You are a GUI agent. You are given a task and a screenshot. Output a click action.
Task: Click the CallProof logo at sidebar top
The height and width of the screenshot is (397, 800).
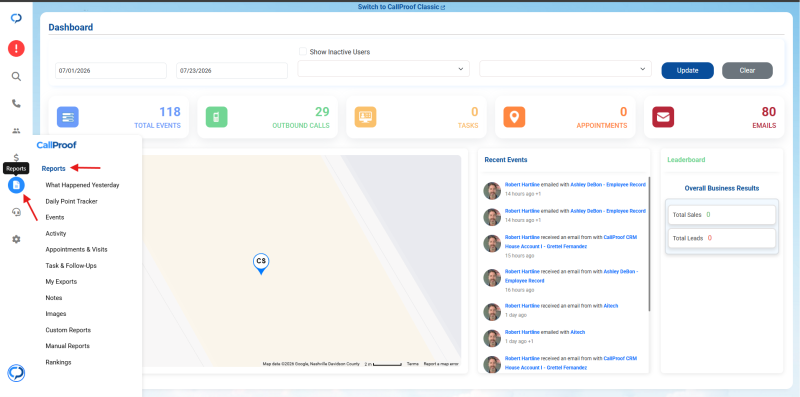point(16,18)
